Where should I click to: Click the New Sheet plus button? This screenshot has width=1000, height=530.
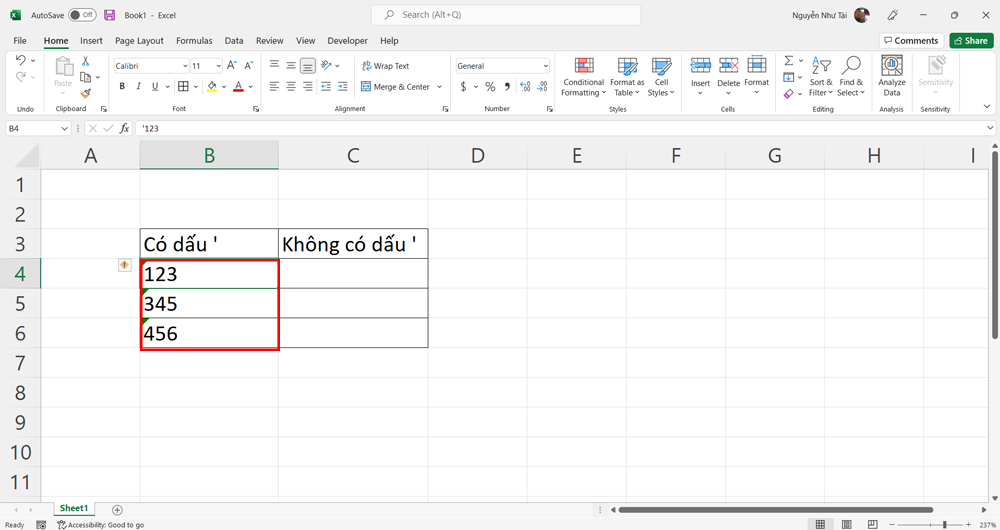[x=117, y=510]
